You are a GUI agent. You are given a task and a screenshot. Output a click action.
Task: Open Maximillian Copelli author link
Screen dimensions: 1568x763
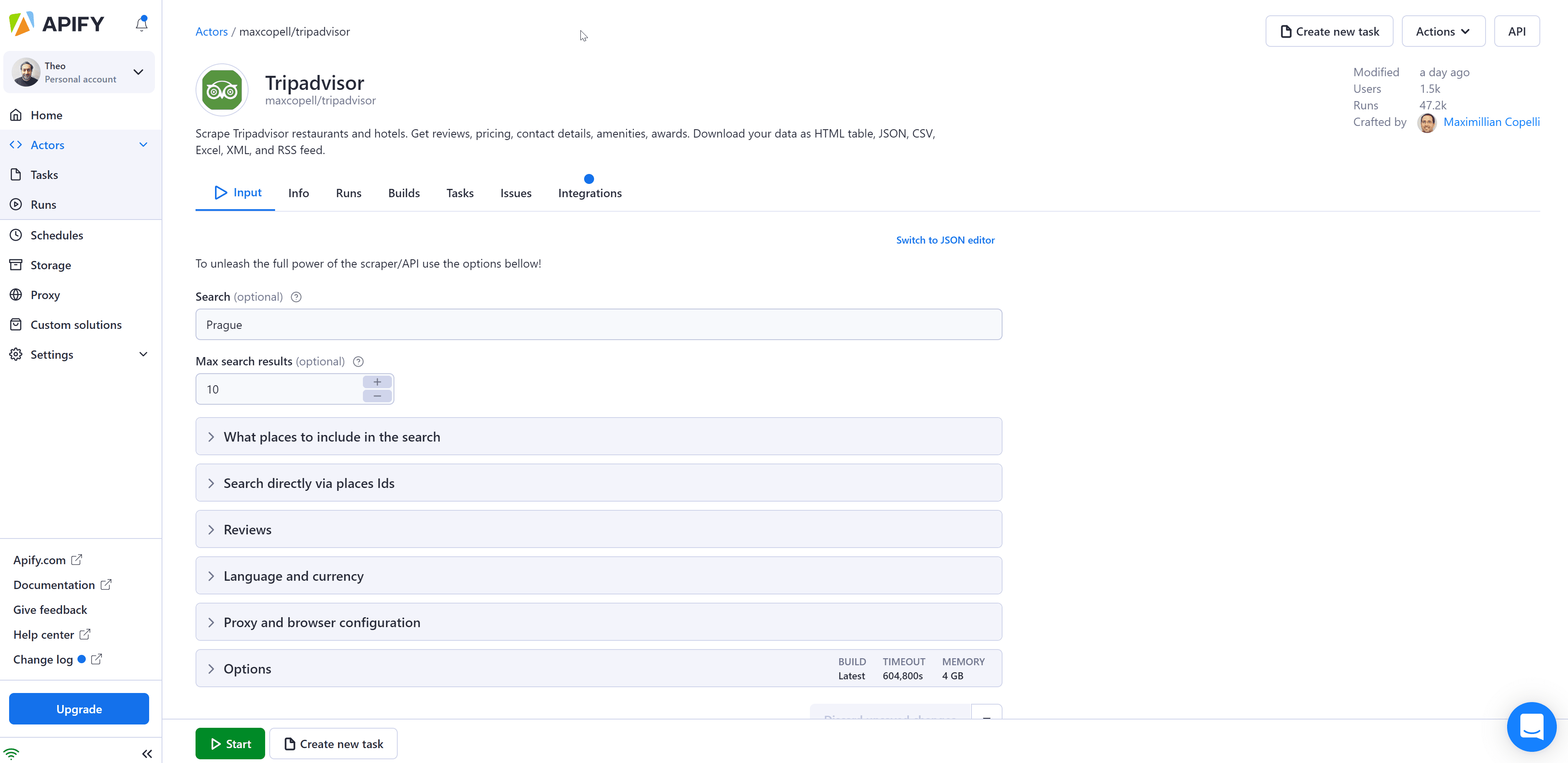pos(1491,122)
